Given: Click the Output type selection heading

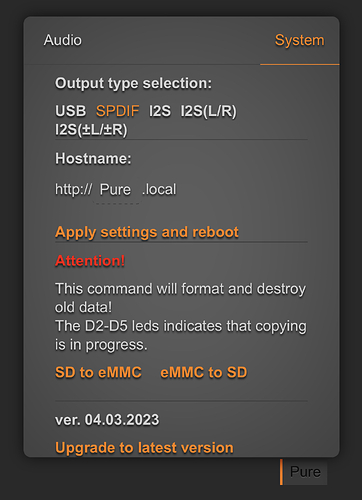Looking at the screenshot, I should click(x=133, y=83).
